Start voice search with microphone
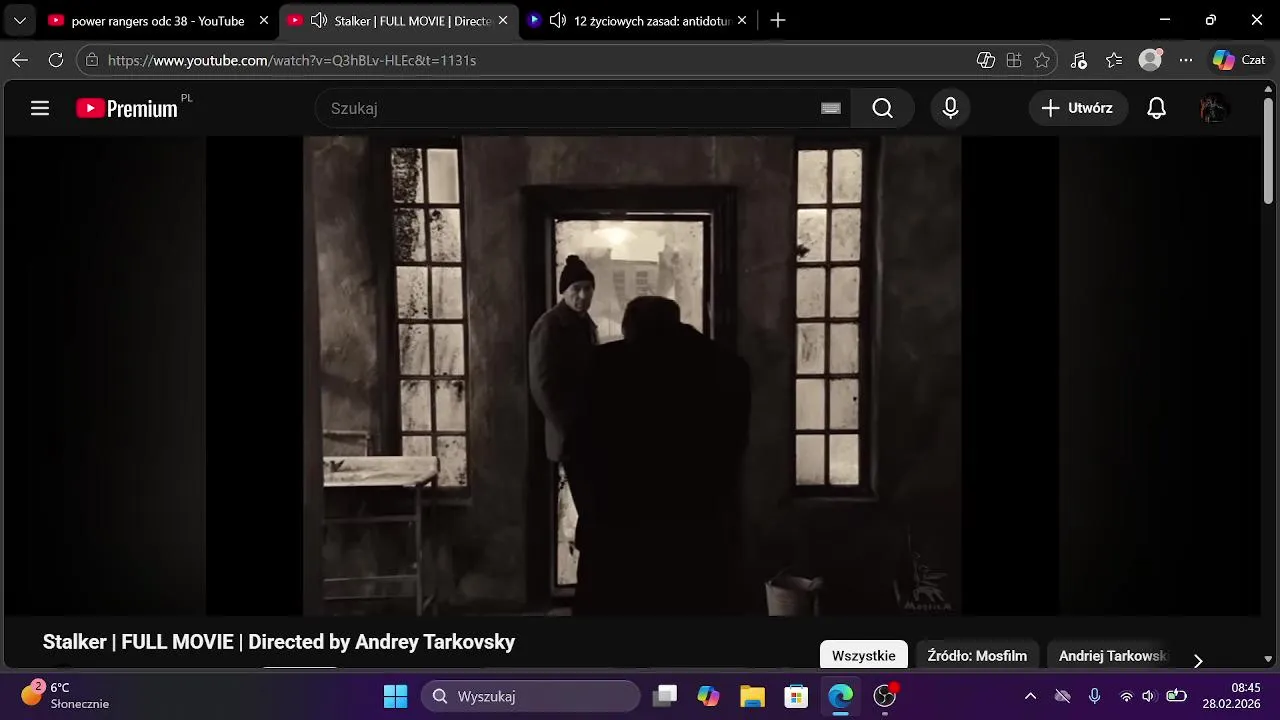Viewport: 1280px width, 720px height. [950, 108]
